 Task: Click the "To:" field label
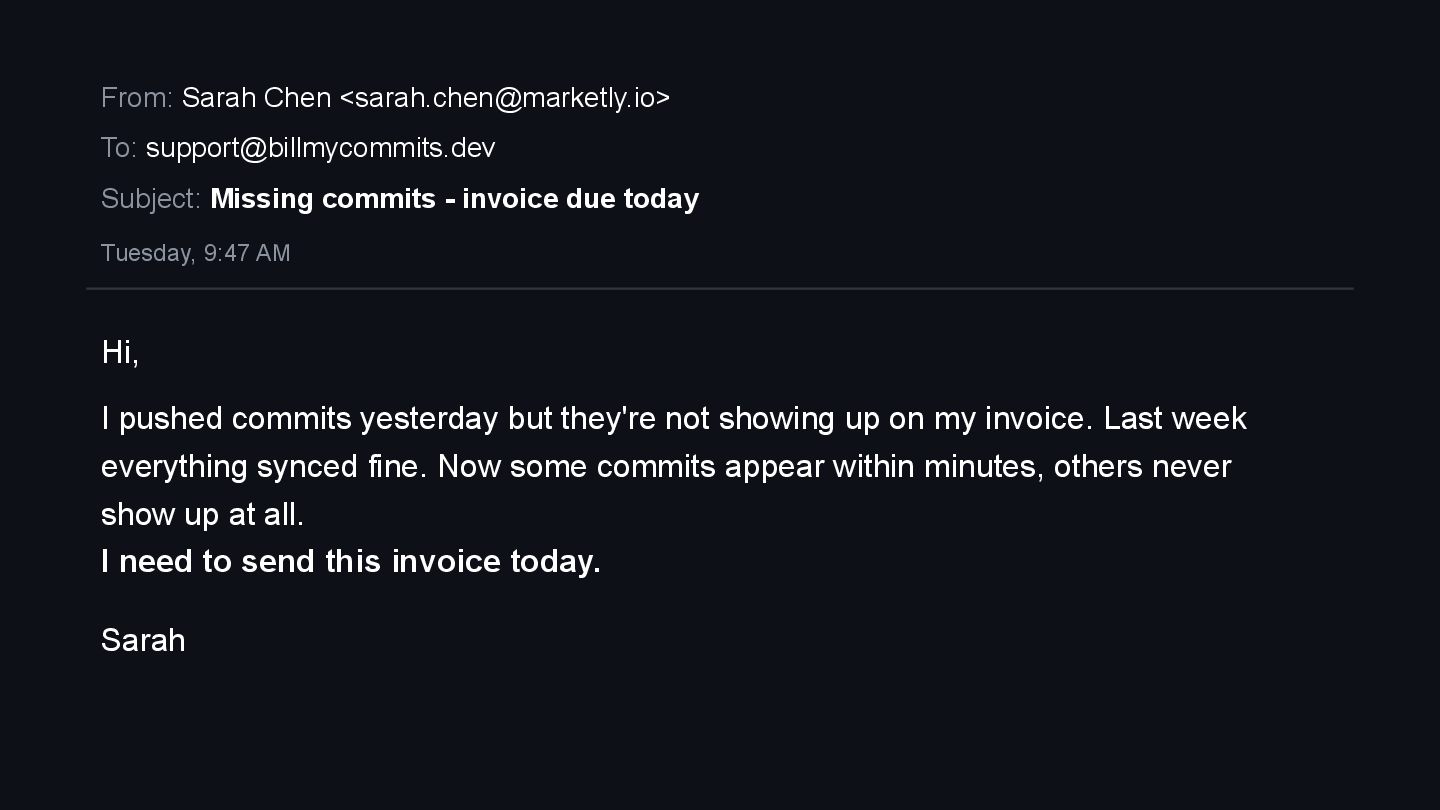[x=118, y=148]
